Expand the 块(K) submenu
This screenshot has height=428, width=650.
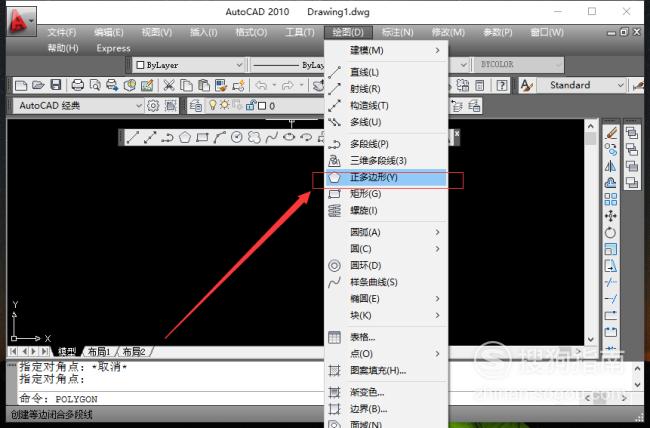pyautogui.click(x=386, y=315)
